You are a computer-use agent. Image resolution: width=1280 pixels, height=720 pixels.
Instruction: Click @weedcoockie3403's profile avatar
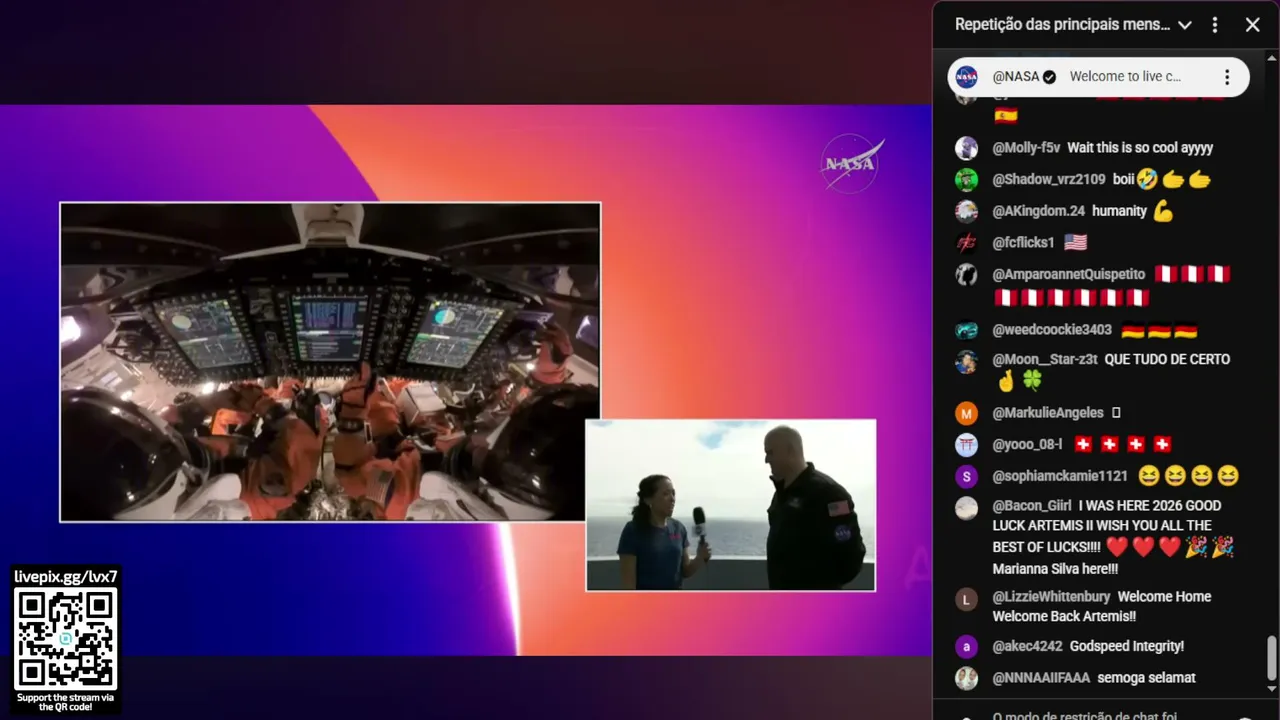[x=966, y=330]
